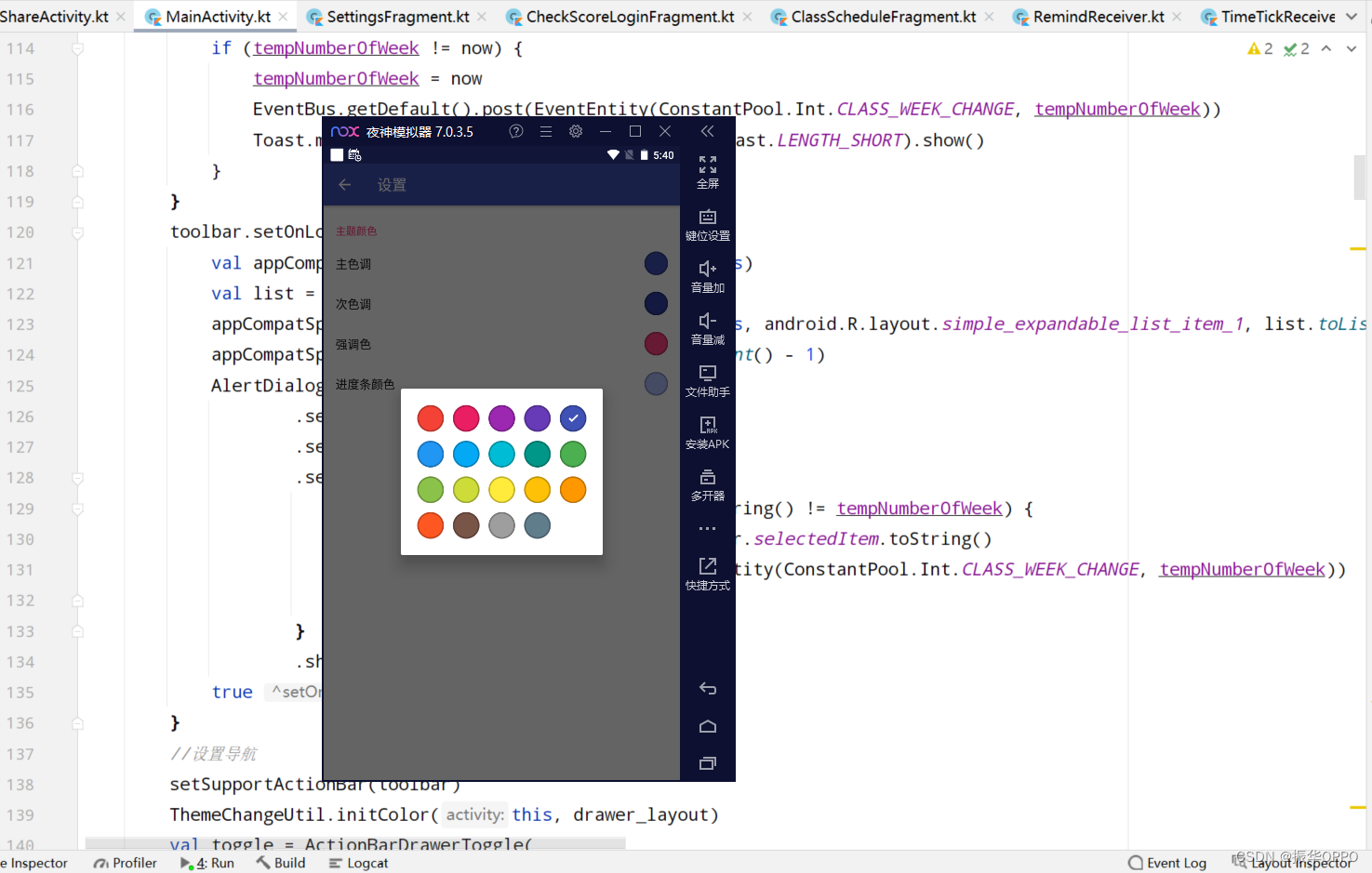Select the purple color swatch
This screenshot has height=873, width=1372.
(501, 418)
